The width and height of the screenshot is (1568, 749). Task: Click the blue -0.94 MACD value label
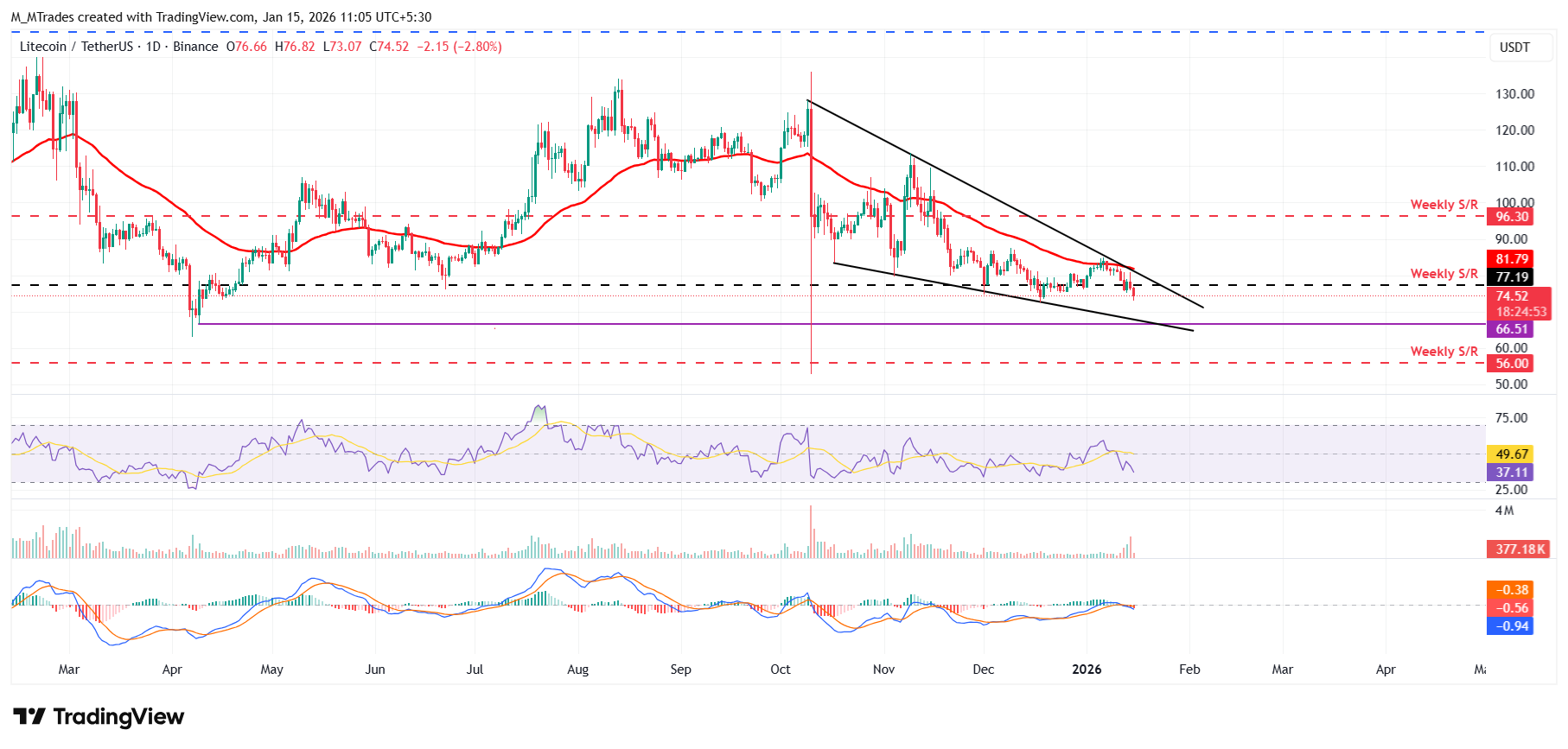point(1512,626)
